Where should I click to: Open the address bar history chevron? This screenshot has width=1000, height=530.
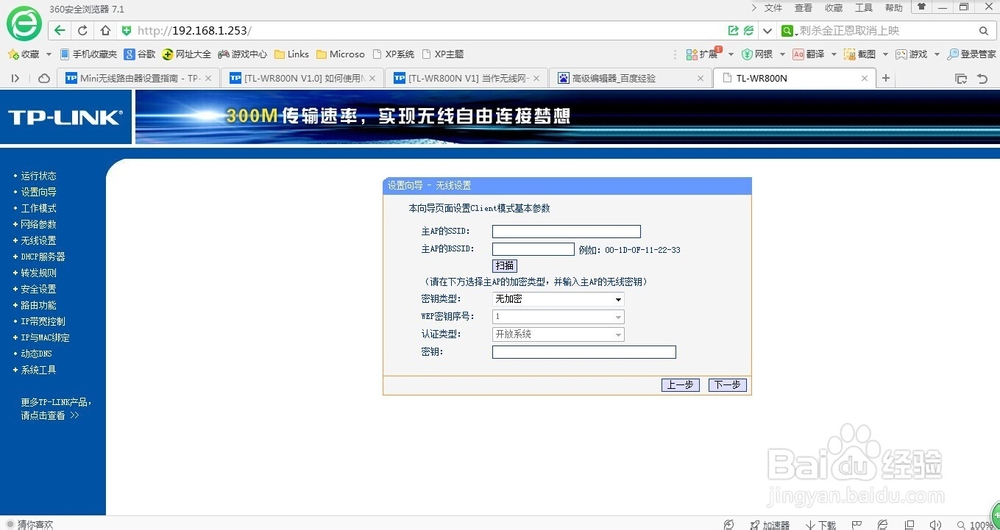click(767, 31)
